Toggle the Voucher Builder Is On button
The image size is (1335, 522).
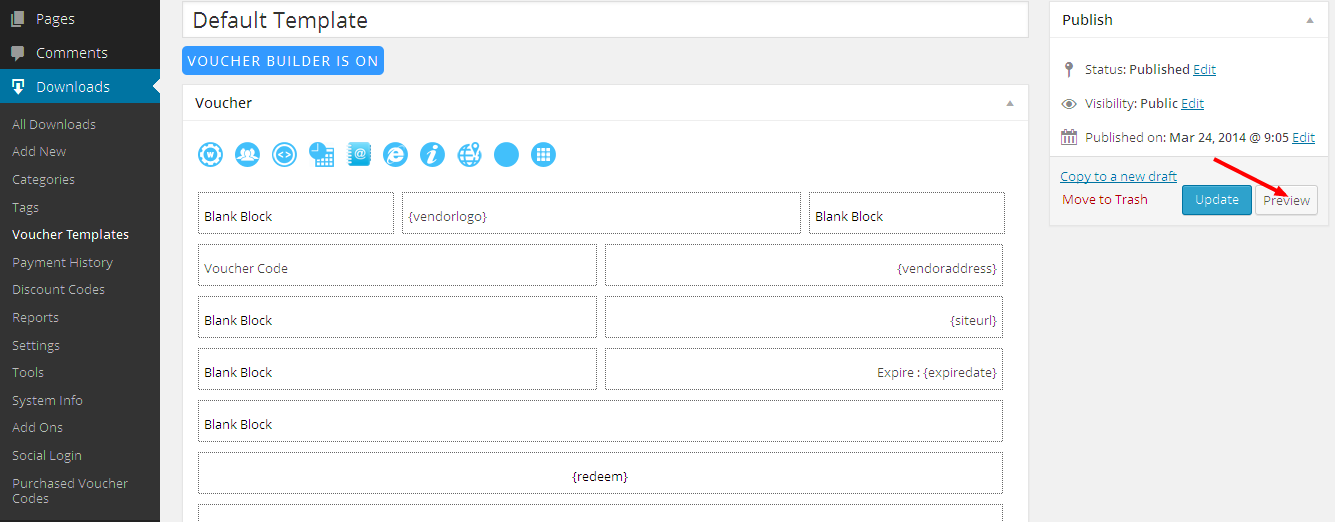[x=283, y=61]
